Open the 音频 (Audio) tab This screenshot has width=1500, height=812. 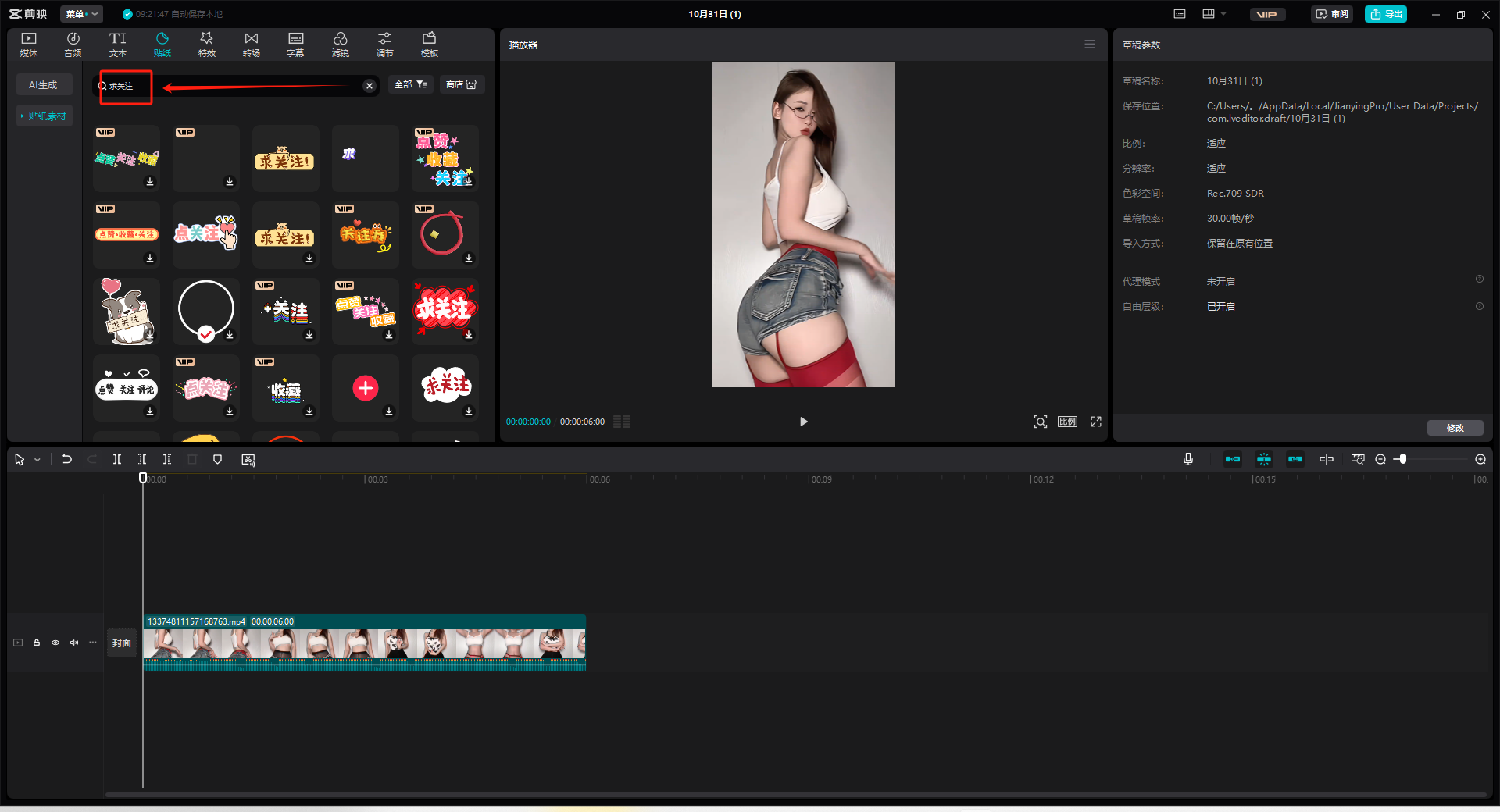[x=73, y=45]
